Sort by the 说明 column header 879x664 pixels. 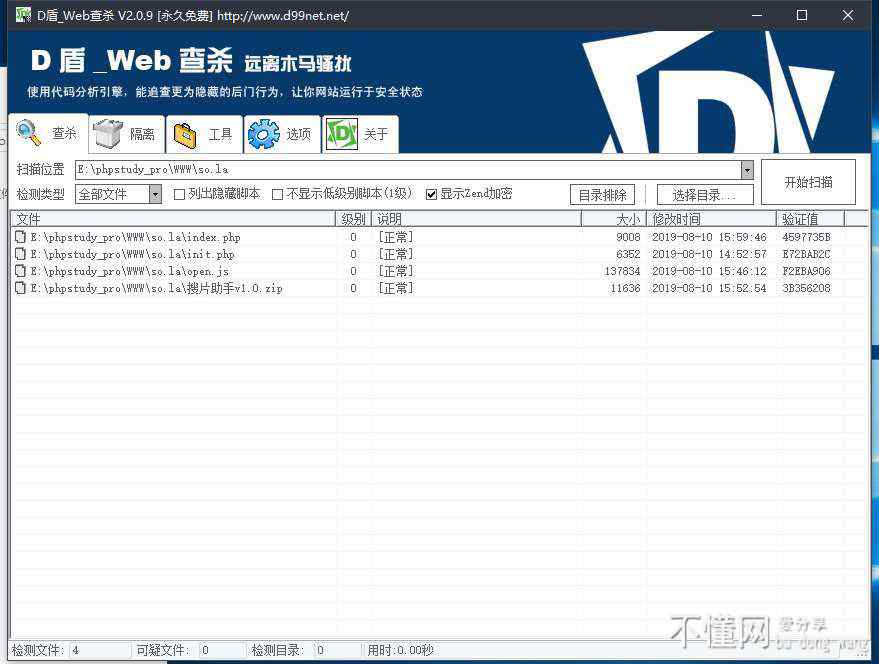coord(476,219)
